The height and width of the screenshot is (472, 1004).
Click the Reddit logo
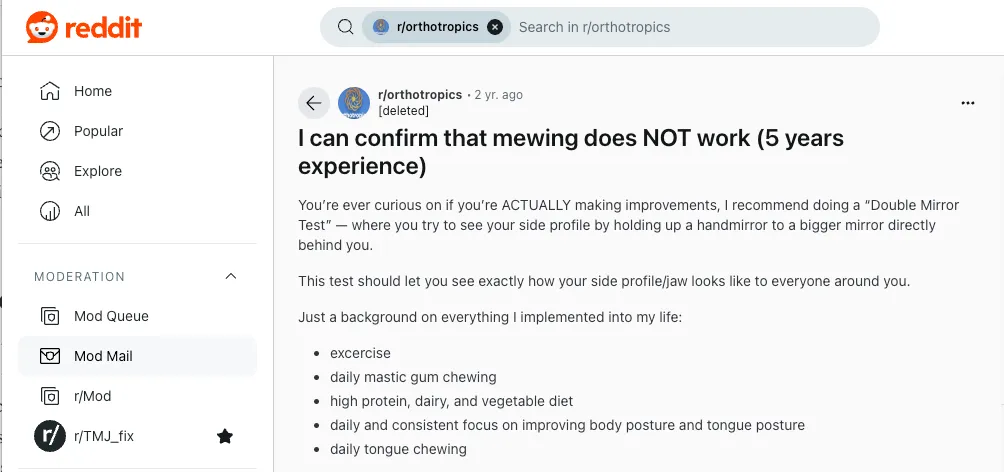[x=84, y=28]
